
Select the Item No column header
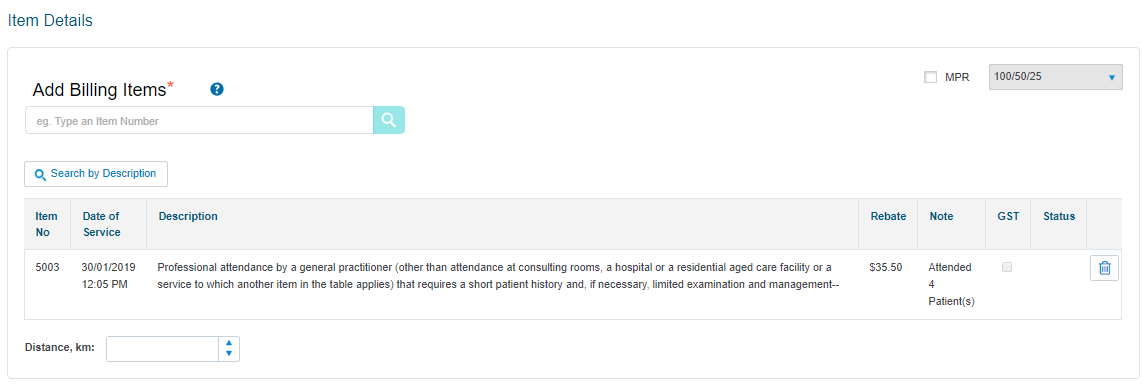click(x=47, y=224)
